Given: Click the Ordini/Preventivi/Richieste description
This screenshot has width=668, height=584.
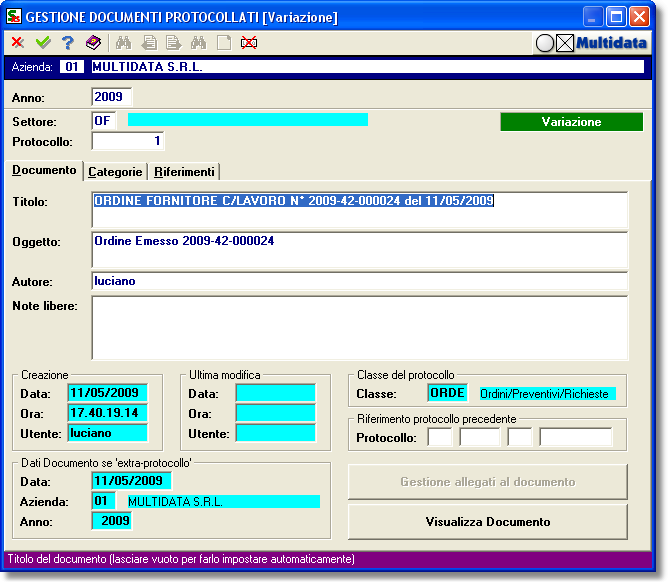Looking at the screenshot, I should pos(547,394).
